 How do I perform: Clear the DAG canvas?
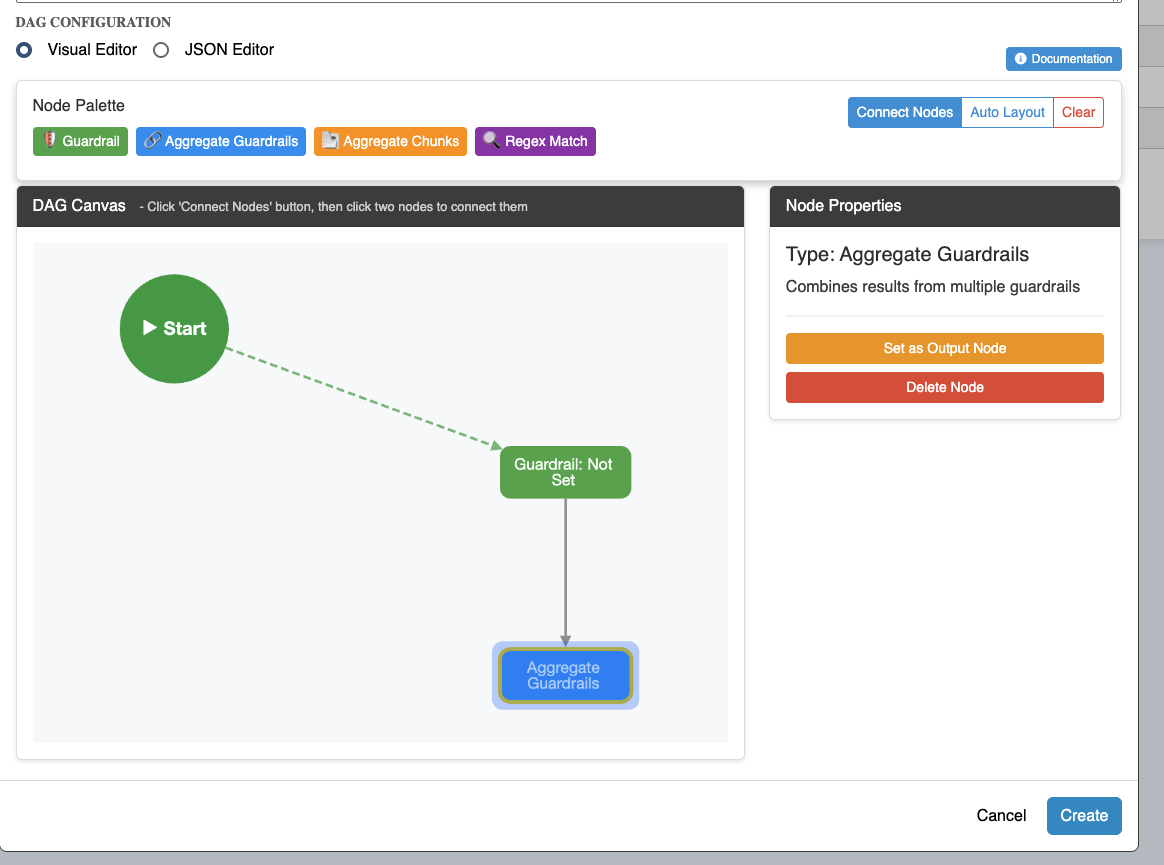point(1078,112)
